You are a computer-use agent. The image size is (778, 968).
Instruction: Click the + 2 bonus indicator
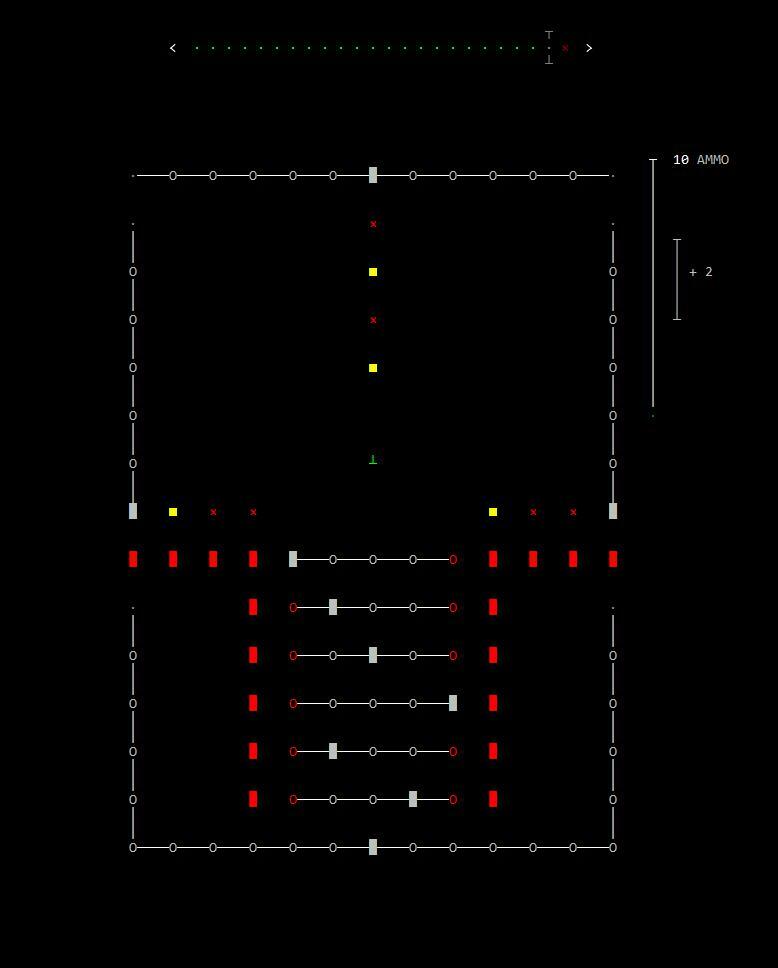(x=700, y=272)
